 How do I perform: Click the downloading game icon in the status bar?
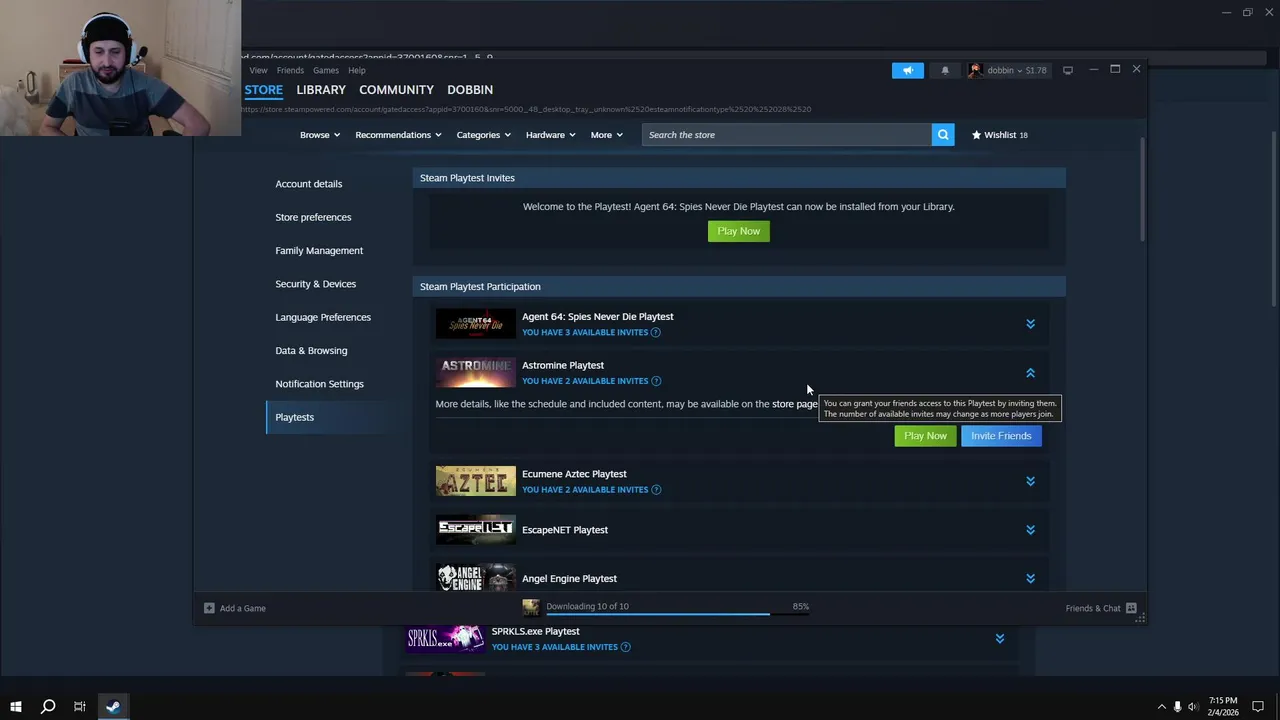[x=531, y=607]
